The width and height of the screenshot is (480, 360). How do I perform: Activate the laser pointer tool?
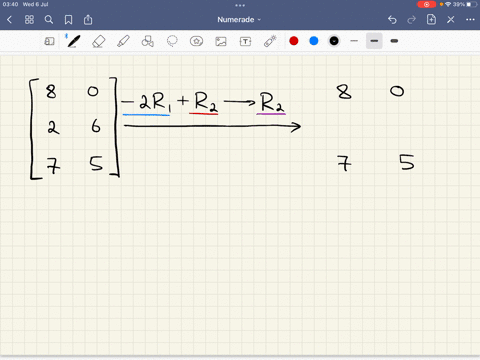pos(270,41)
